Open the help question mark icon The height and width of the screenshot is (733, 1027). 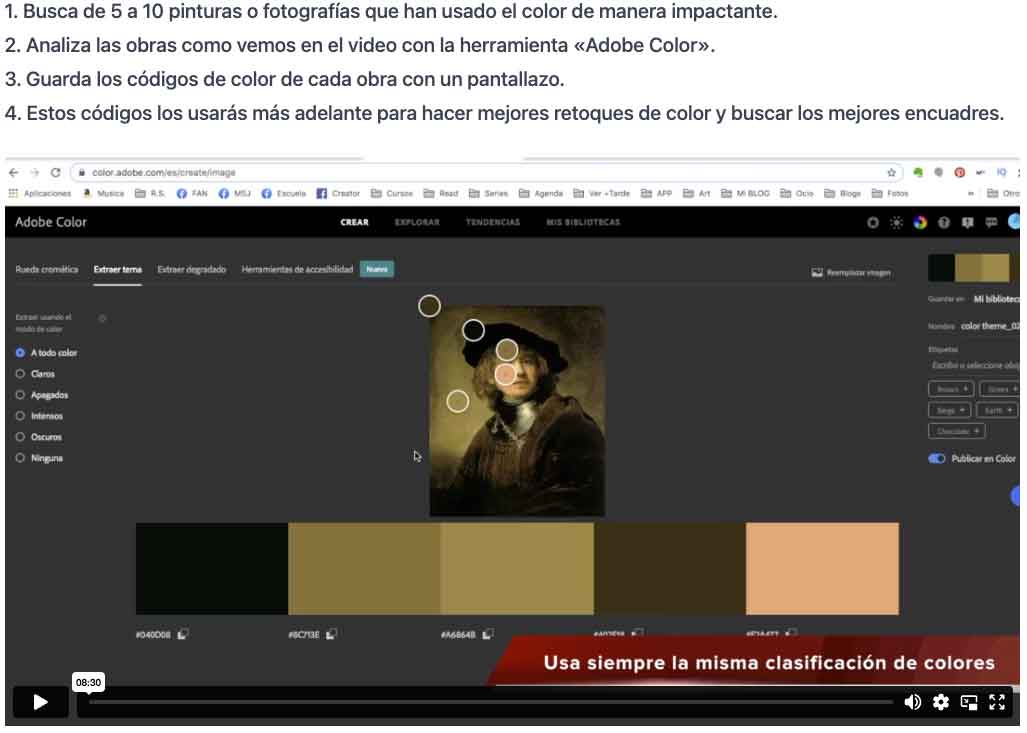click(944, 222)
